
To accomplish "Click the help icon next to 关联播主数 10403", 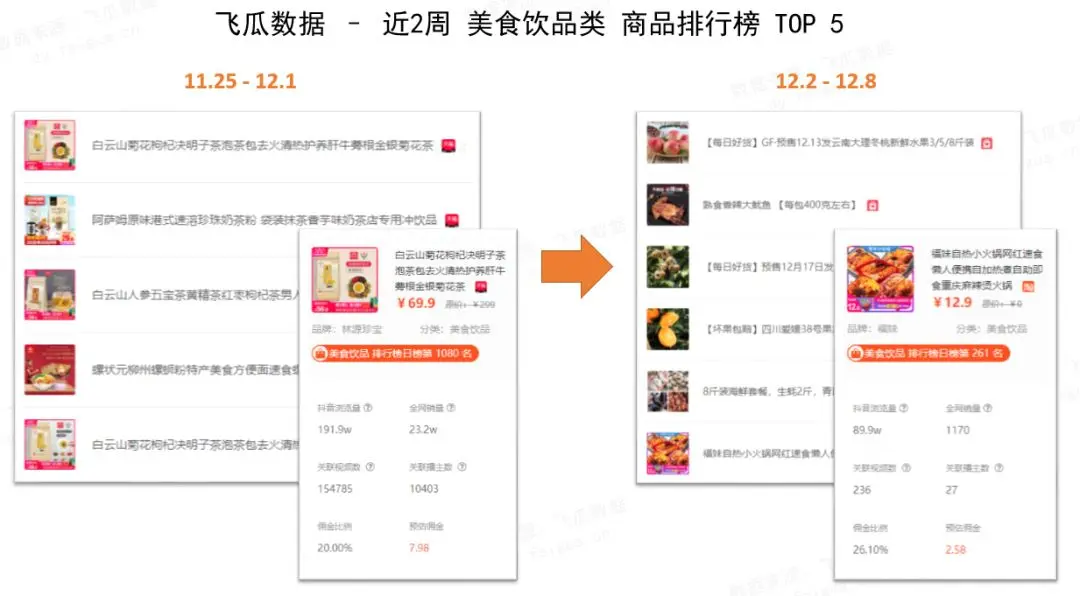I will [x=462, y=467].
